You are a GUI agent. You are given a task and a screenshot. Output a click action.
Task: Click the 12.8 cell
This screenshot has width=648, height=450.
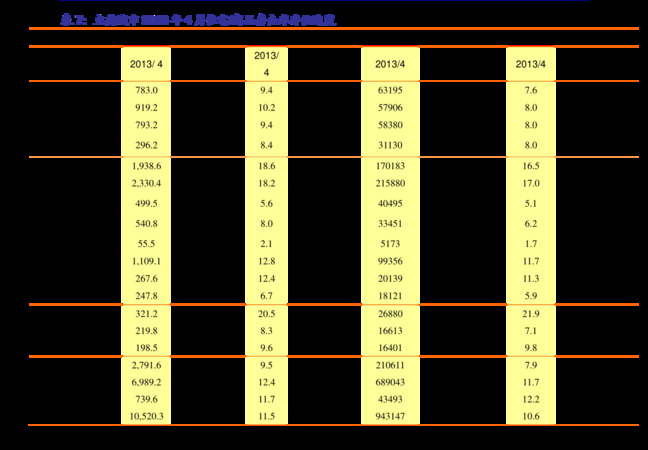click(267, 261)
